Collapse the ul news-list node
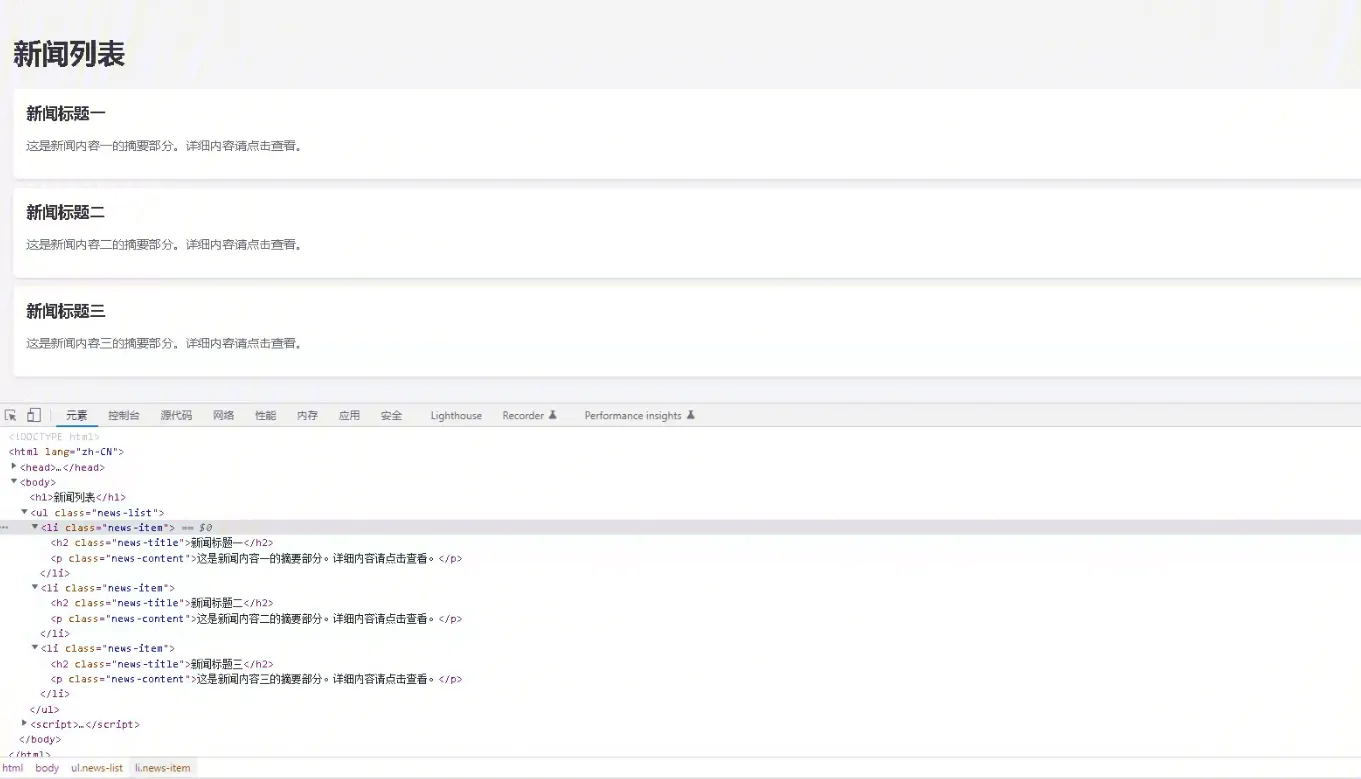1361x779 pixels. coord(25,512)
